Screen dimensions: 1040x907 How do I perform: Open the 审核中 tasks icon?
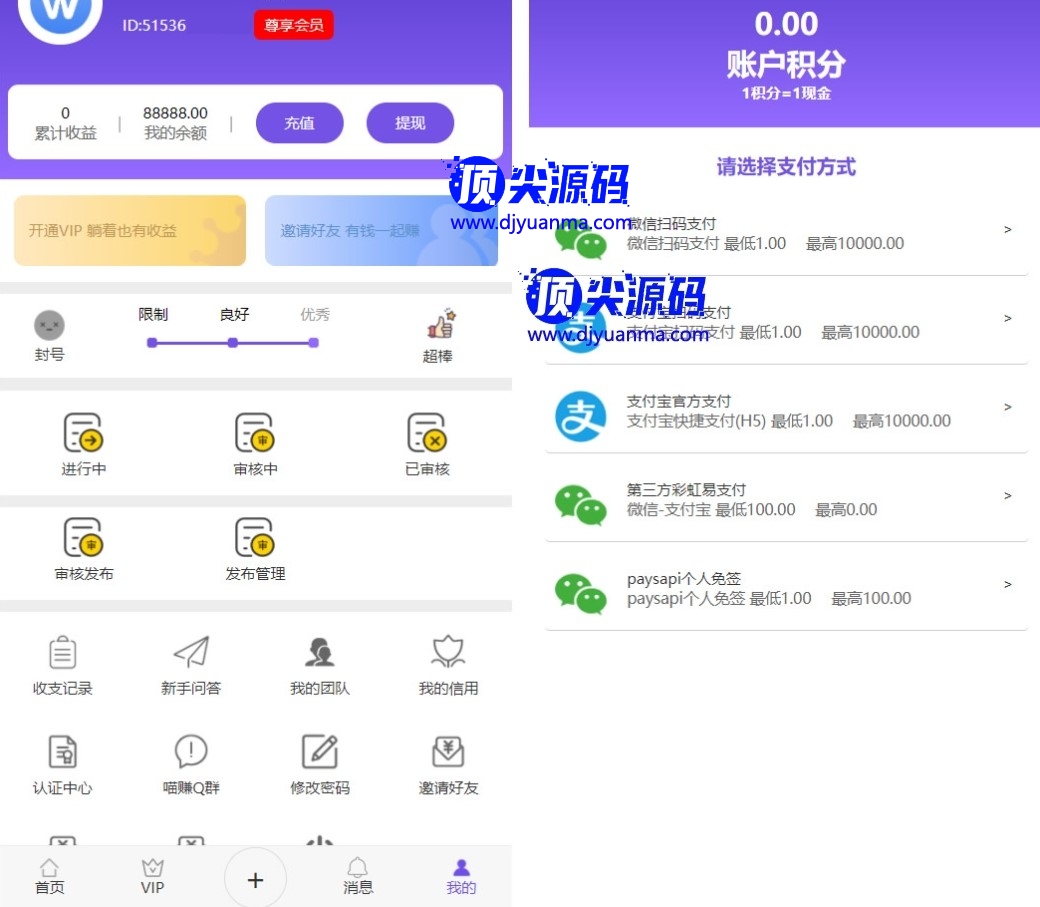(255, 433)
